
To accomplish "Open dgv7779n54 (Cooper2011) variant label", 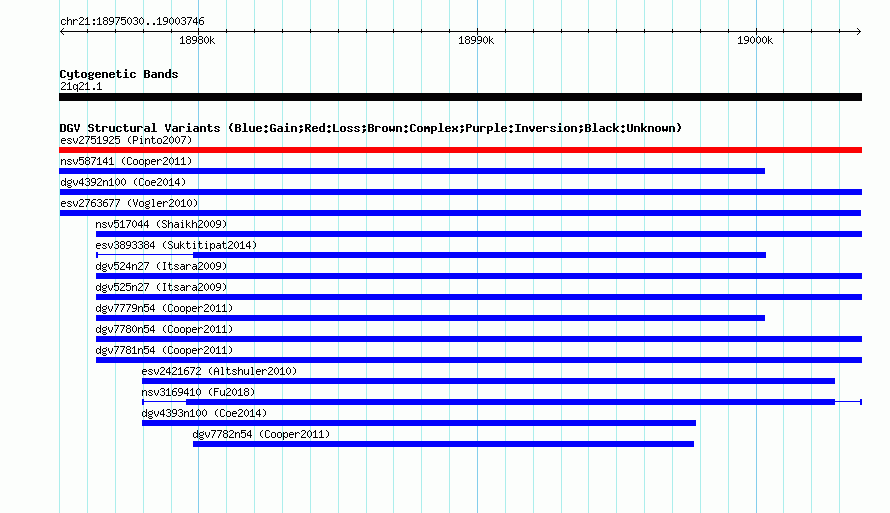I will pyautogui.click(x=164, y=308).
